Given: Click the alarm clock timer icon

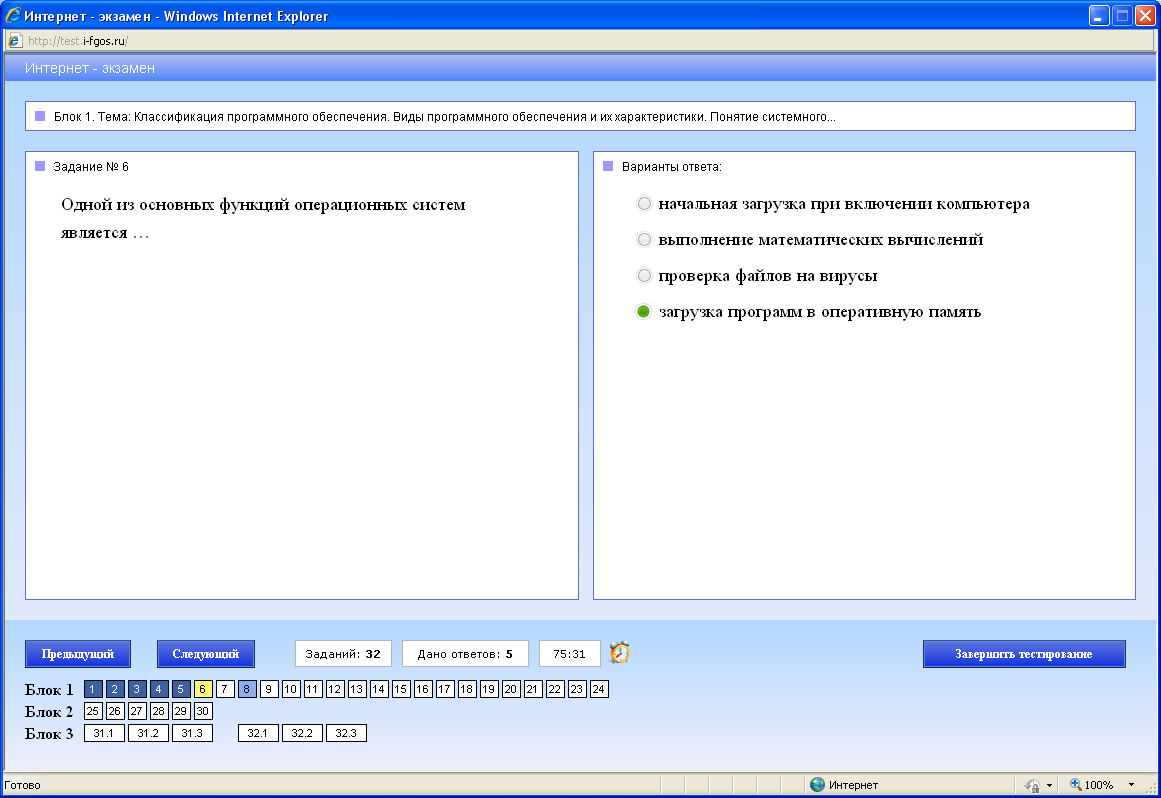Looking at the screenshot, I should pyautogui.click(x=620, y=652).
